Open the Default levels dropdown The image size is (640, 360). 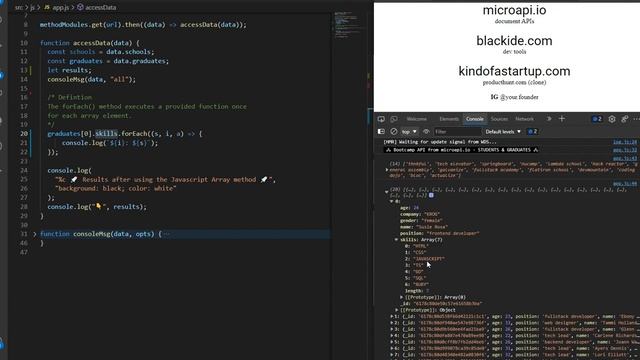tap(503, 131)
